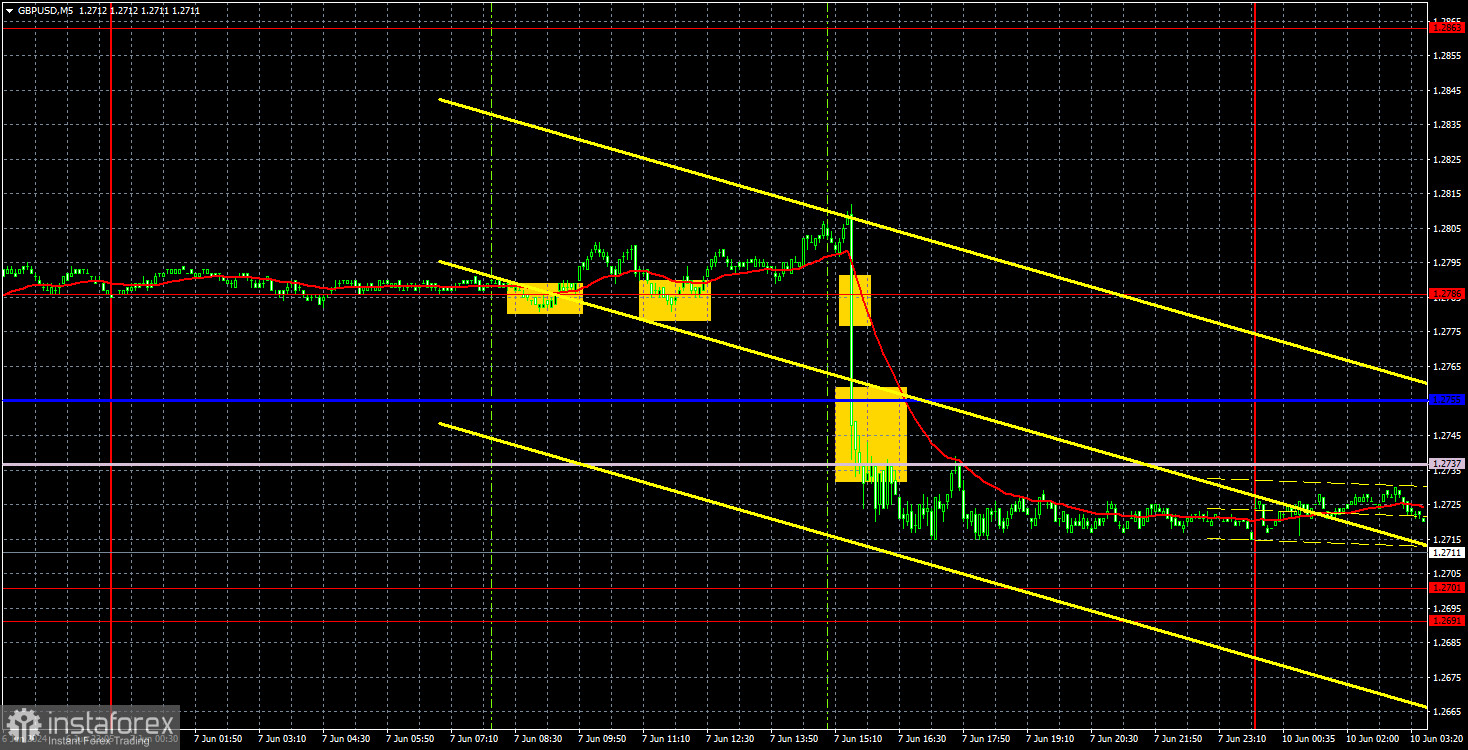Screen dimensions: 1468x750
Task: Click the 7 Jun 04:30 time label
Action: point(347,739)
